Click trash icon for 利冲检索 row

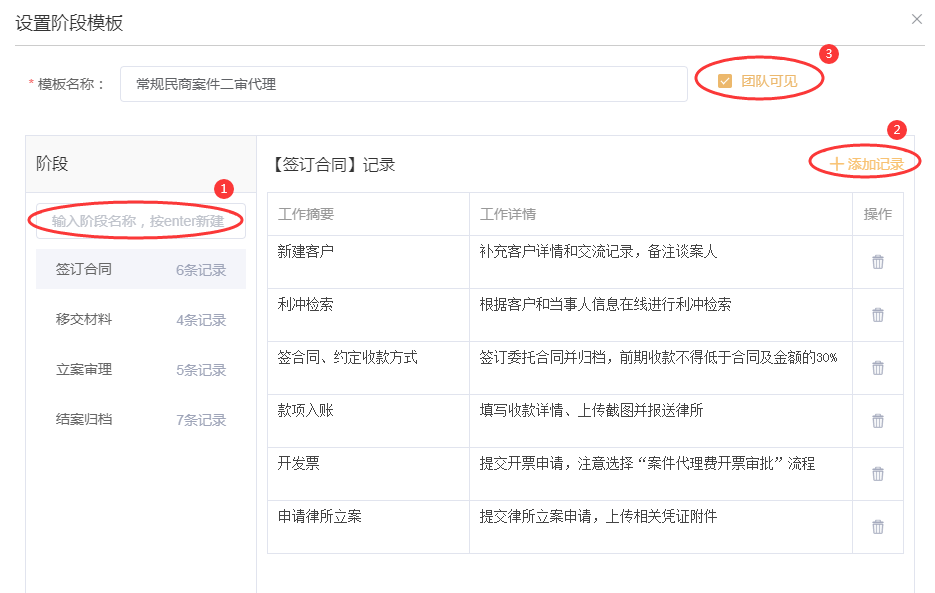(x=877, y=315)
